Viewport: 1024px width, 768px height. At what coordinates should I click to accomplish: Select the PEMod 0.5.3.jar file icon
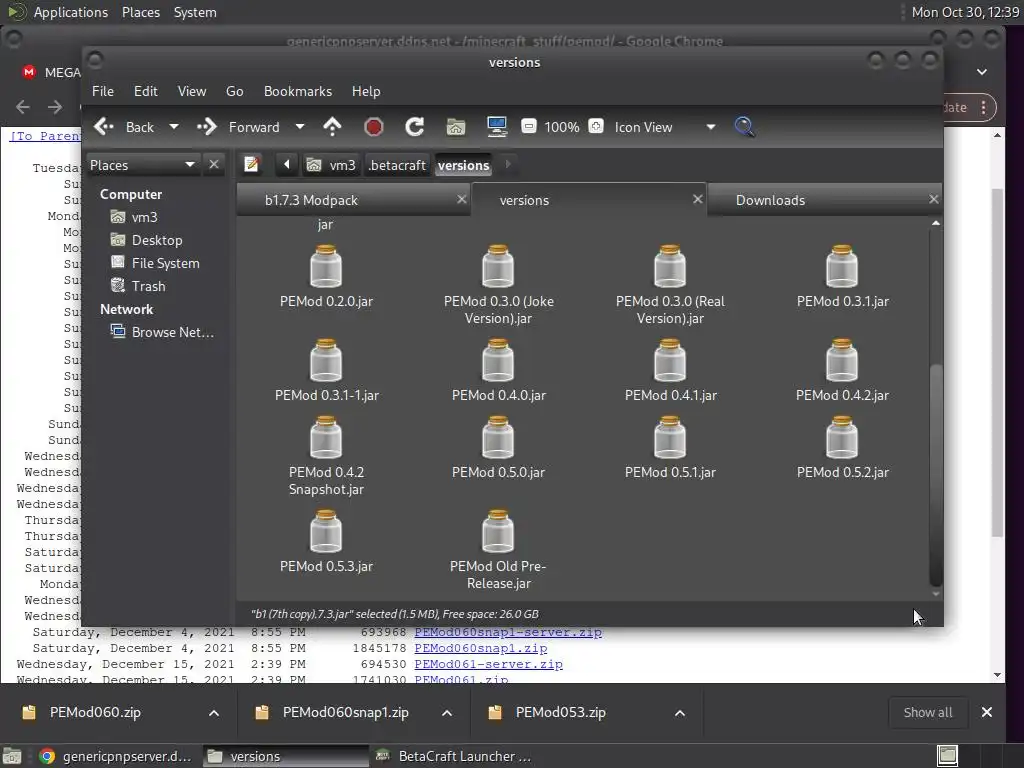pyautogui.click(x=326, y=532)
